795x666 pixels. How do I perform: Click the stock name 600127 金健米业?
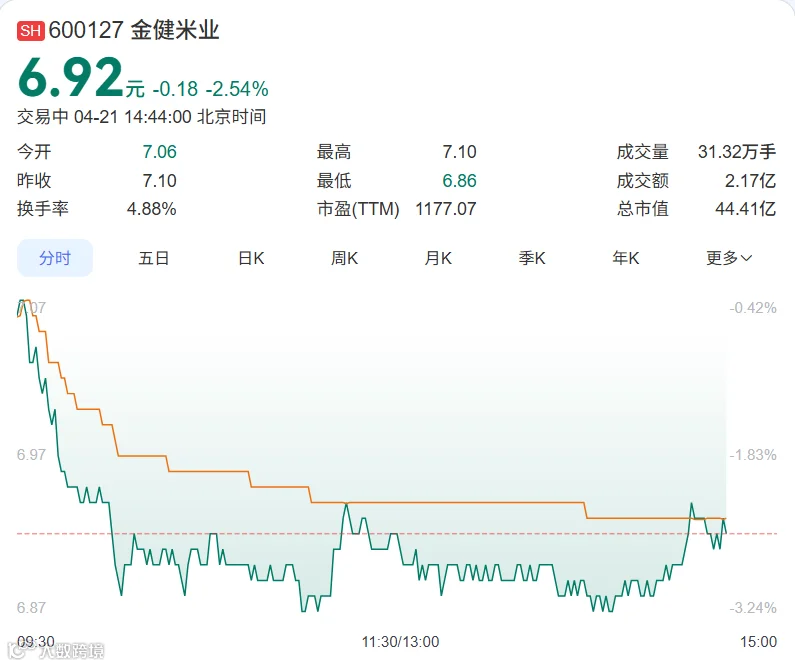(x=134, y=30)
